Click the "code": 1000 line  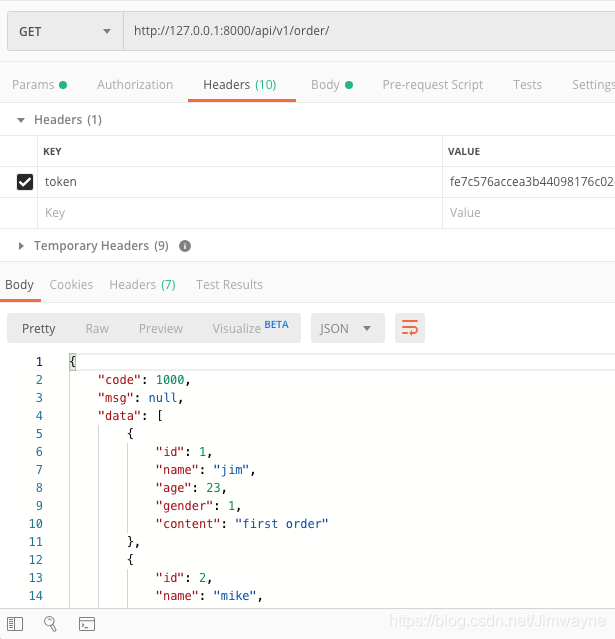pos(144,380)
